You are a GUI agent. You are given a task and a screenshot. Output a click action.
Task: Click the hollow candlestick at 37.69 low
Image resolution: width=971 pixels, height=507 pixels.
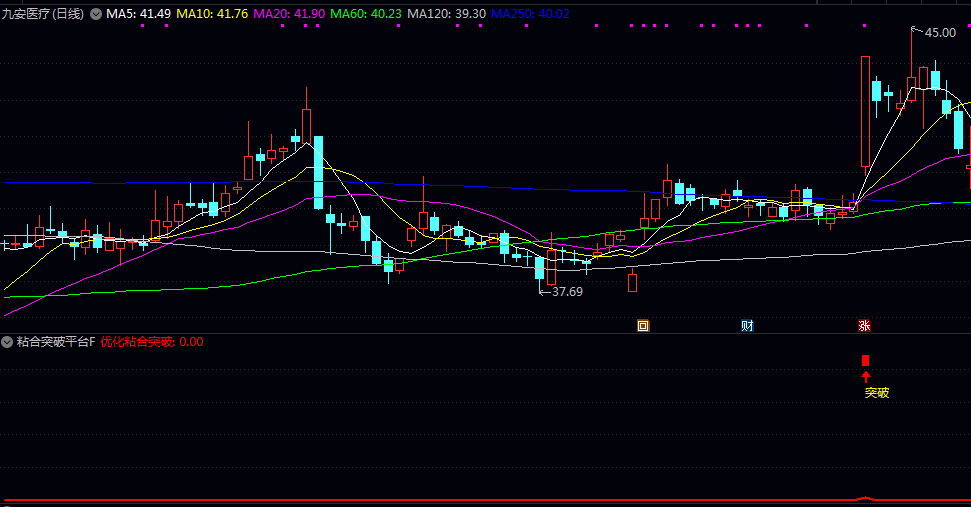click(x=551, y=267)
